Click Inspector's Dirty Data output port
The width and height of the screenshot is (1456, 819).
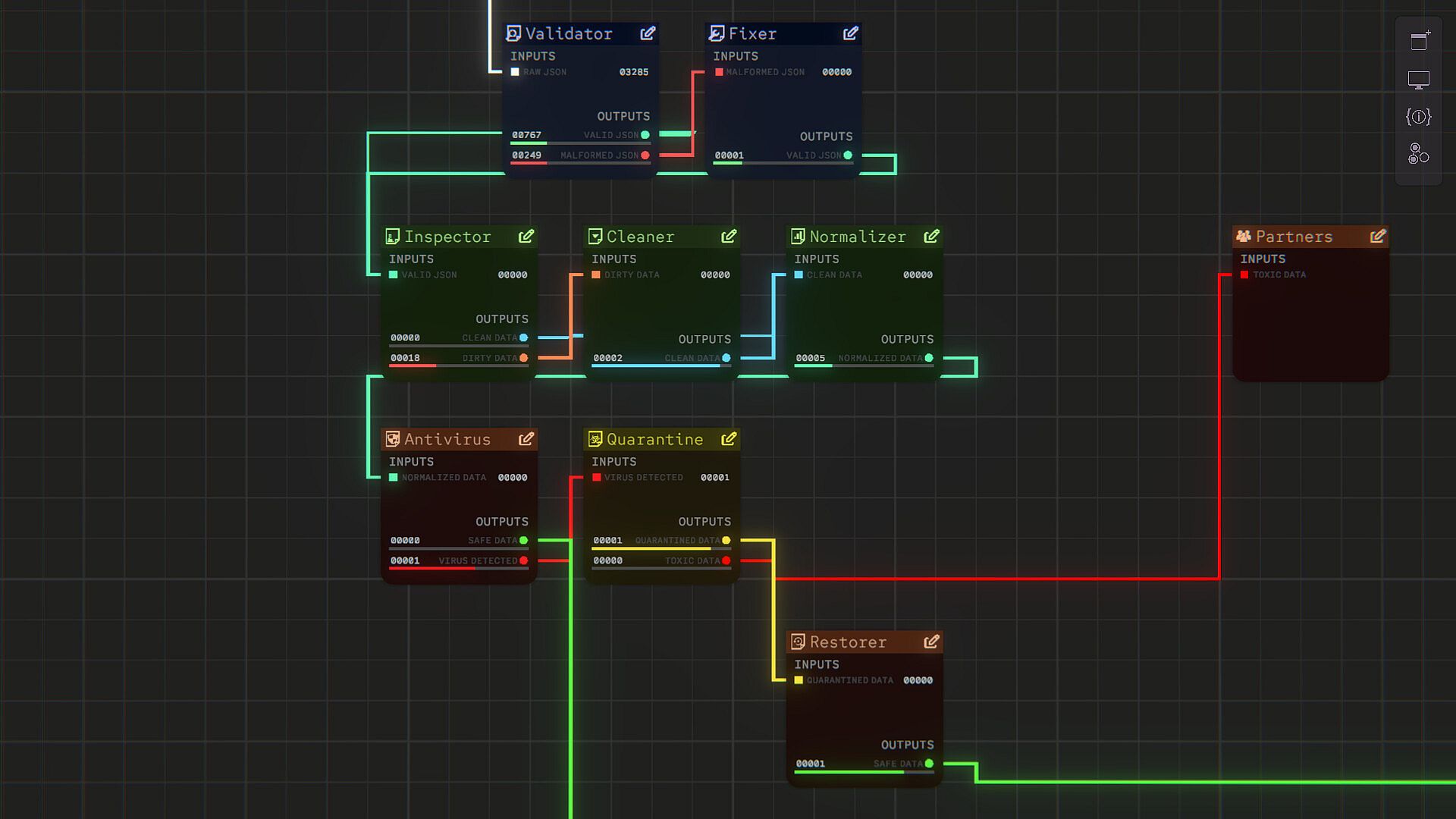(524, 358)
